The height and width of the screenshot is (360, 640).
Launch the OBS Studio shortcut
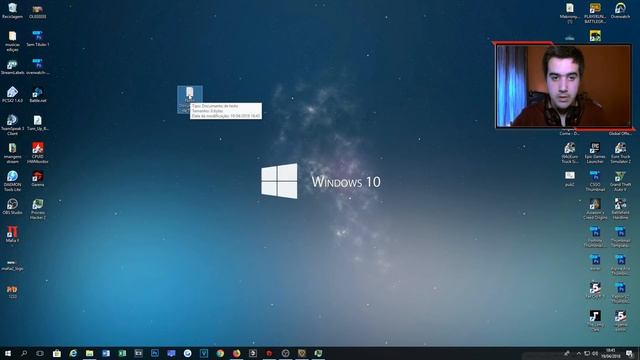tap(12, 207)
